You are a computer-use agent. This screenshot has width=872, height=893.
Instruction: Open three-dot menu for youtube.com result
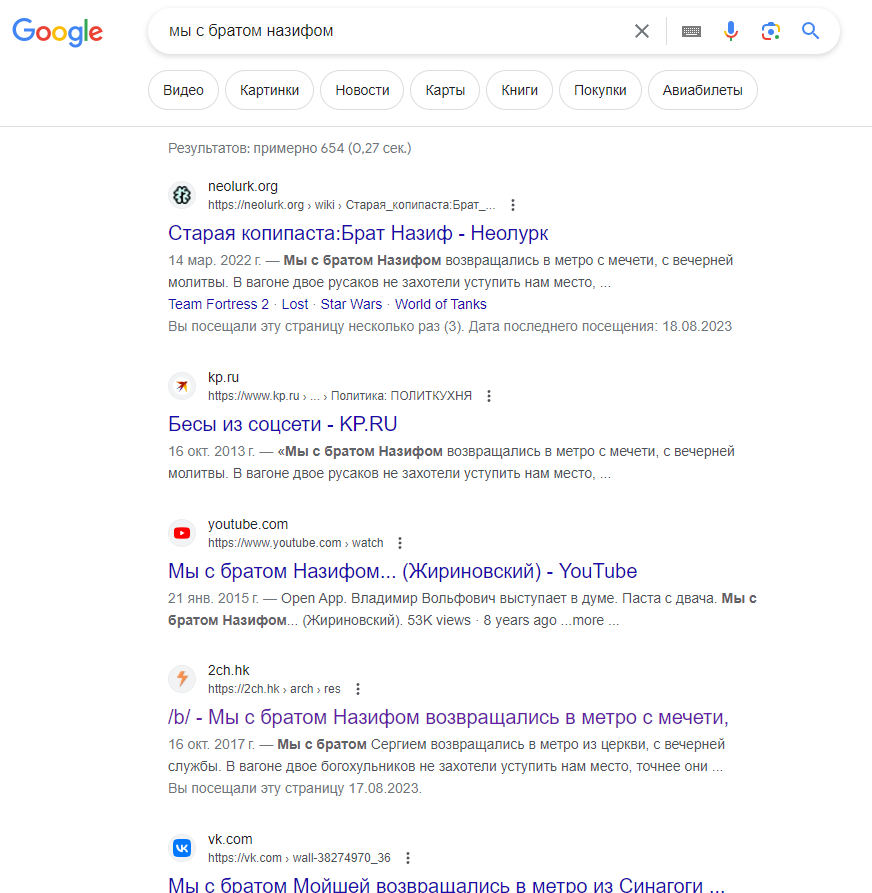click(400, 543)
